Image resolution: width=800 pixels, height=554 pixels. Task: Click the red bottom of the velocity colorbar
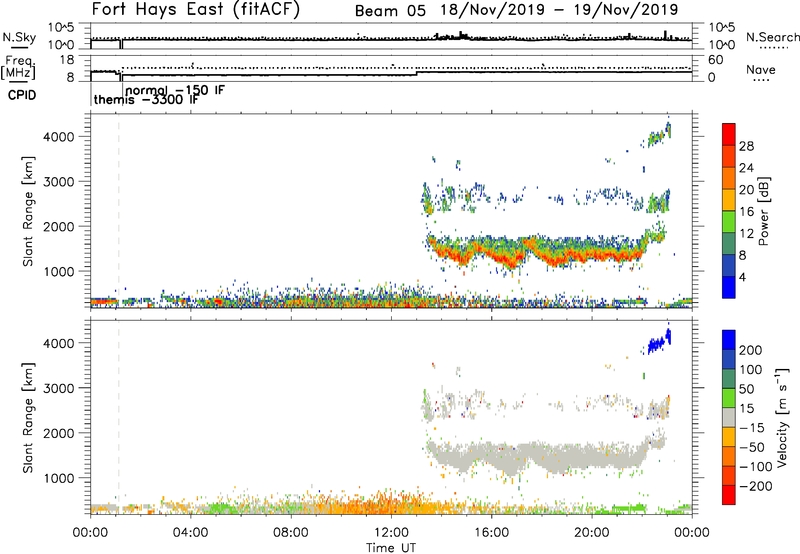(x=729, y=495)
